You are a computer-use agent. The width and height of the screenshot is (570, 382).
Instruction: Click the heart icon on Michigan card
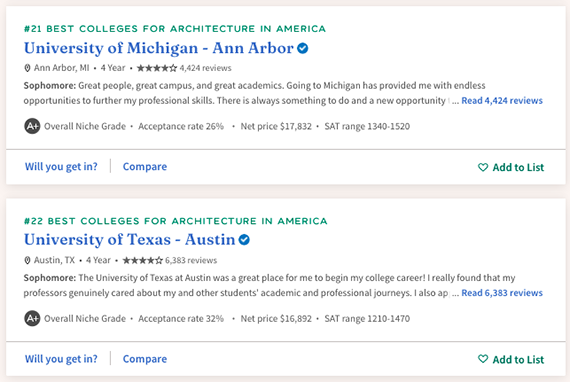483,167
